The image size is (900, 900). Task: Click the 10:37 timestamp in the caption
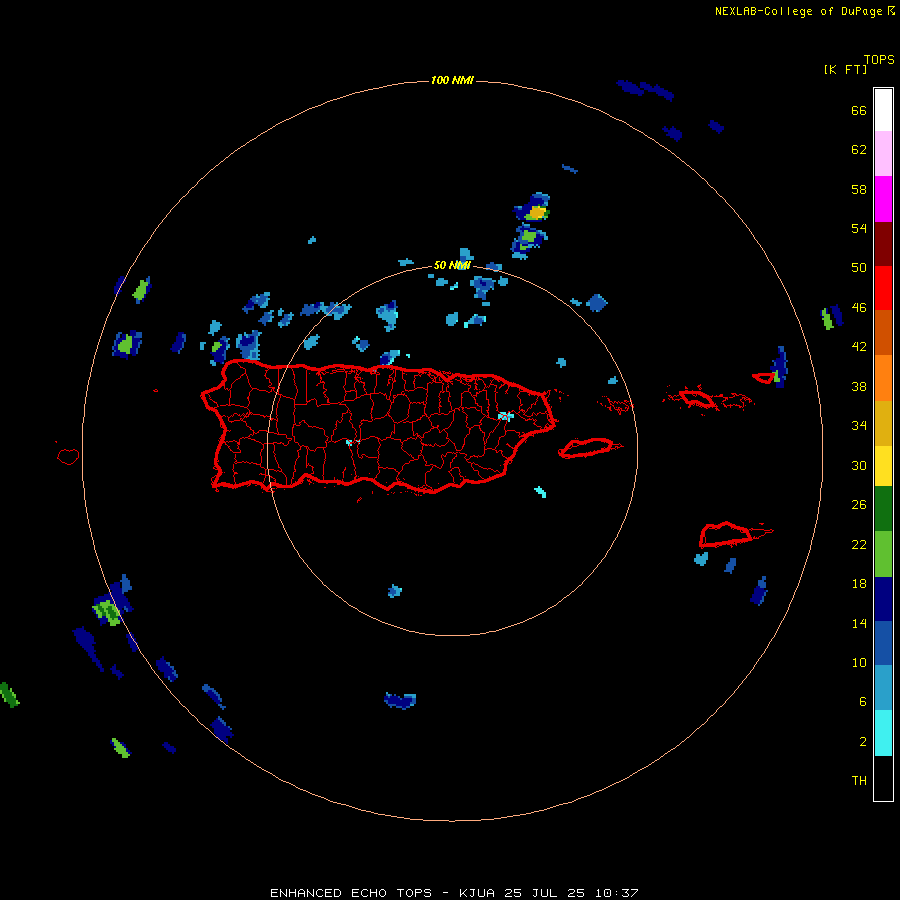pos(616,893)
